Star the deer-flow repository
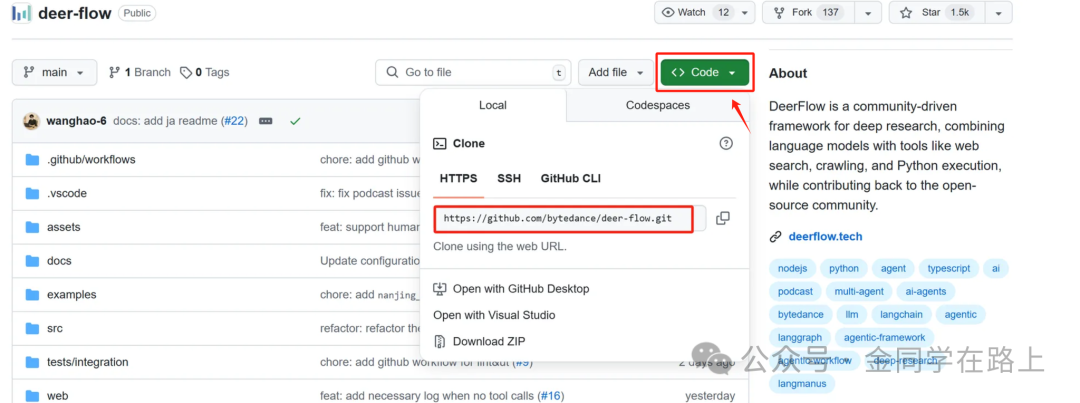This screenshot has height=403, width=1080. [x=938, y=12]
